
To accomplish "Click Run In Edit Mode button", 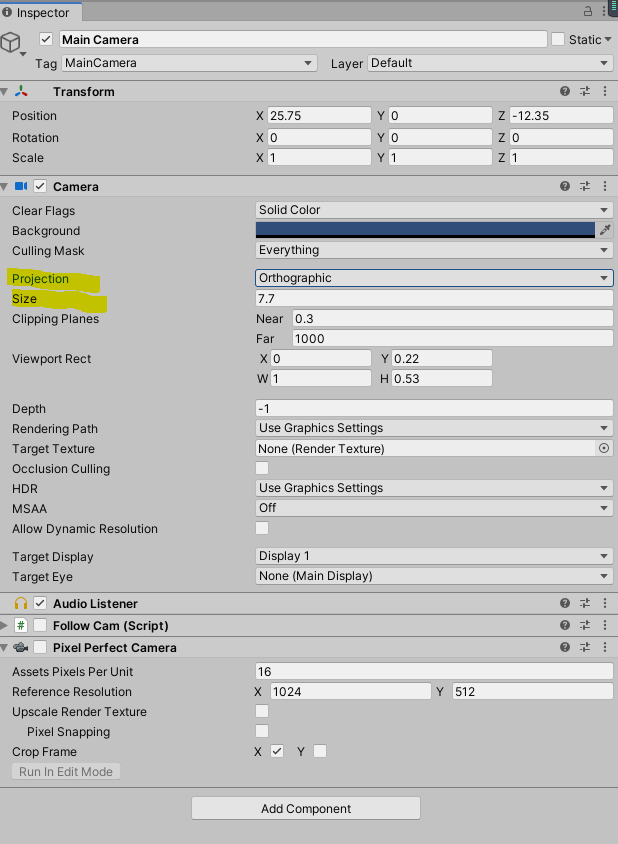I will (x=66, y=771).
